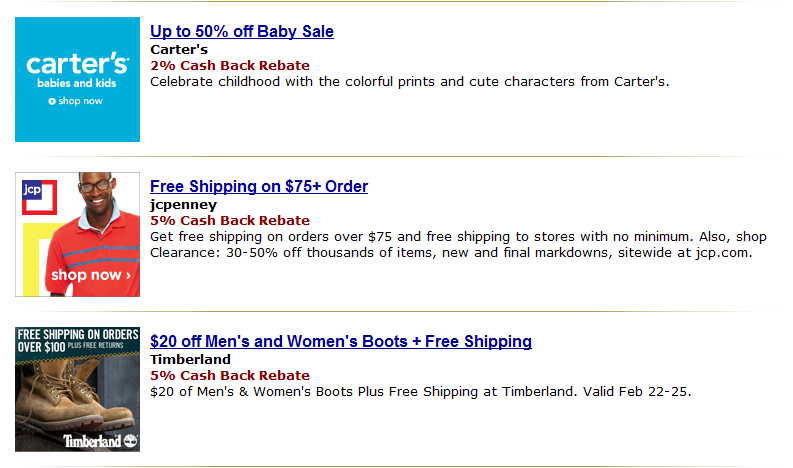Click the Timberland tree logo icon
793x468 pixels.
(130, 441)
